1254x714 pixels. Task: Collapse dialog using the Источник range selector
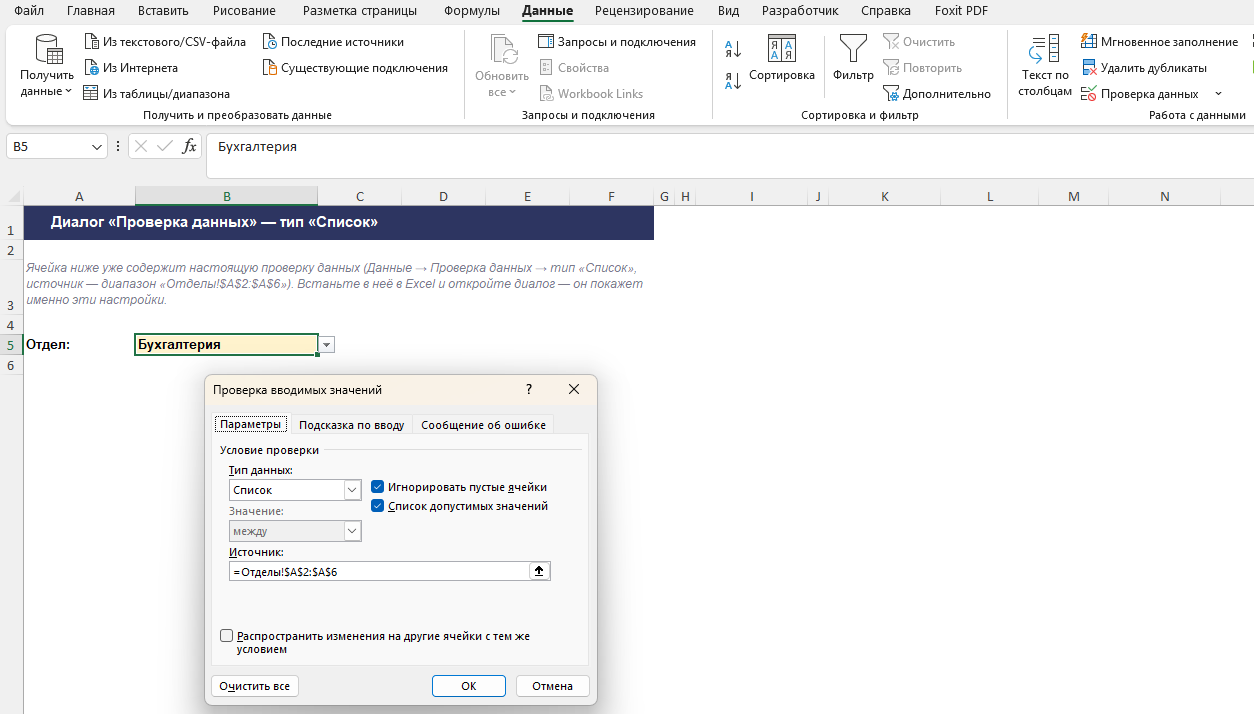(x=539, y=571)
